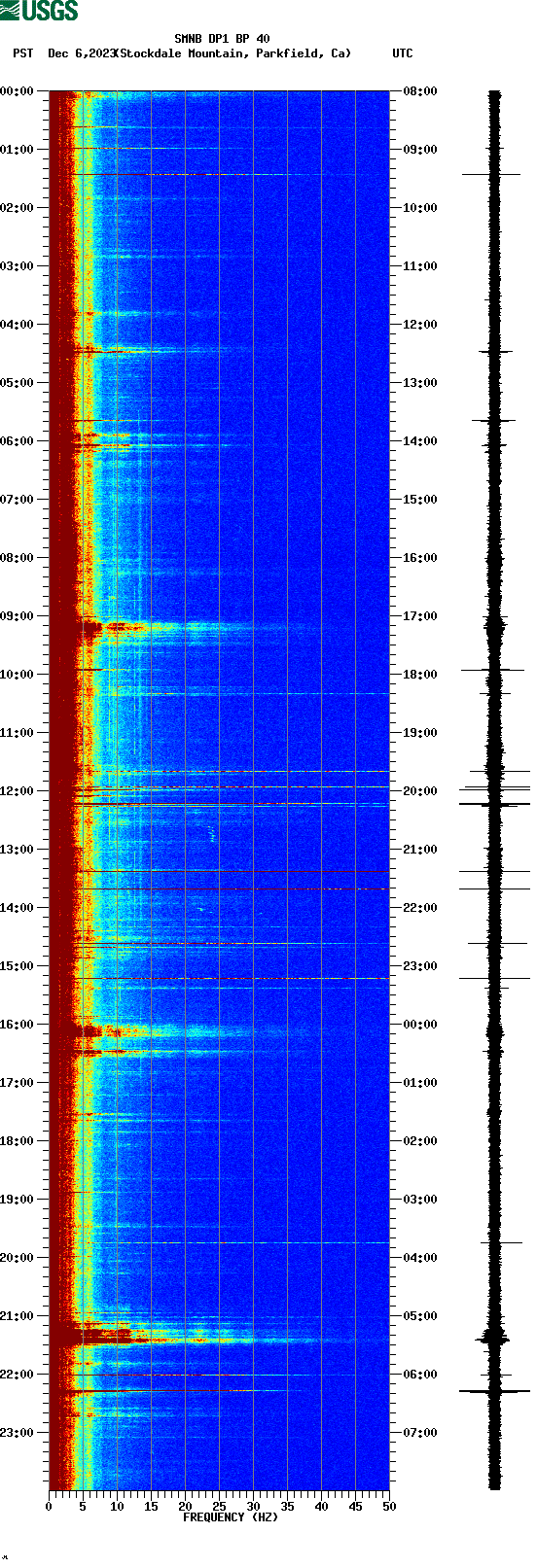Viewport: 537px width, 1568px height.
Task: Click the 50 Hz frequency tick label
Action: [x=389, y=1507]
